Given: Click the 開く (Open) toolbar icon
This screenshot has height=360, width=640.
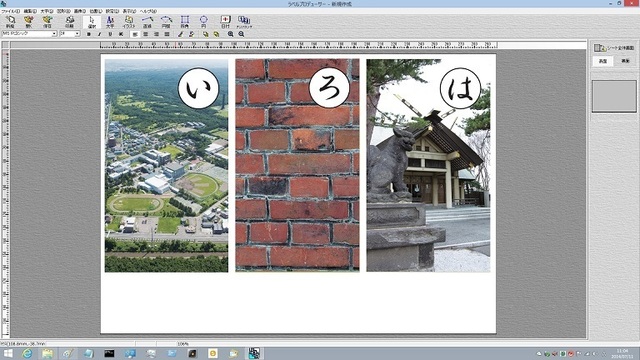Looking at the screenshot, I should [29, 22].
